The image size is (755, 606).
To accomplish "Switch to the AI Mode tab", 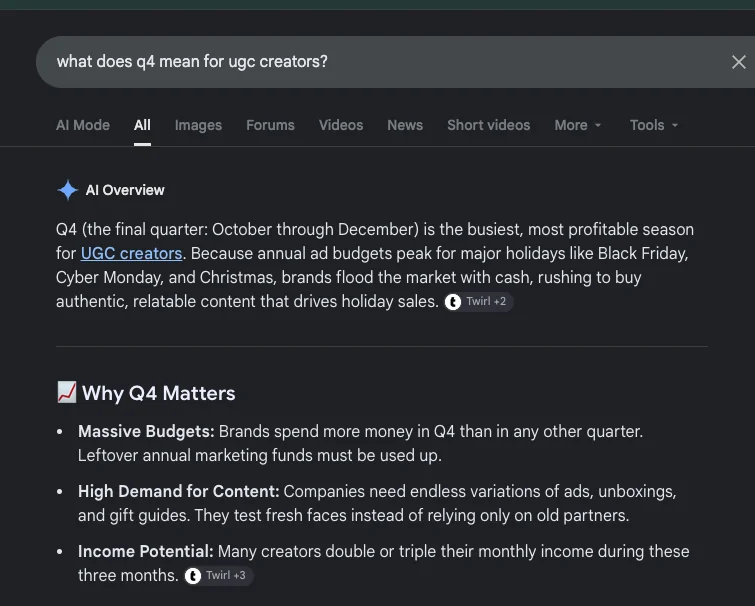I will pos(83,125).
